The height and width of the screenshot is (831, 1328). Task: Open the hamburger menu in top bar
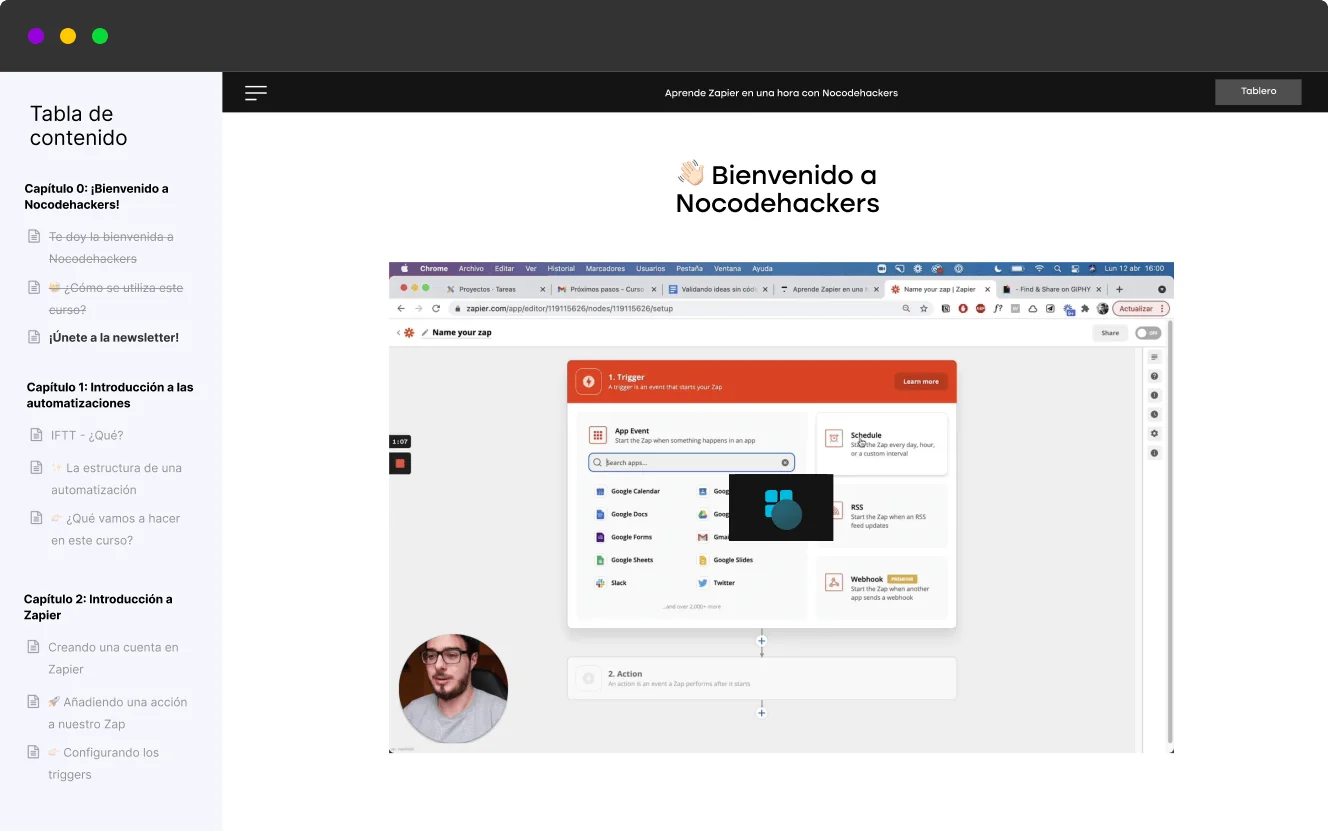256,93
